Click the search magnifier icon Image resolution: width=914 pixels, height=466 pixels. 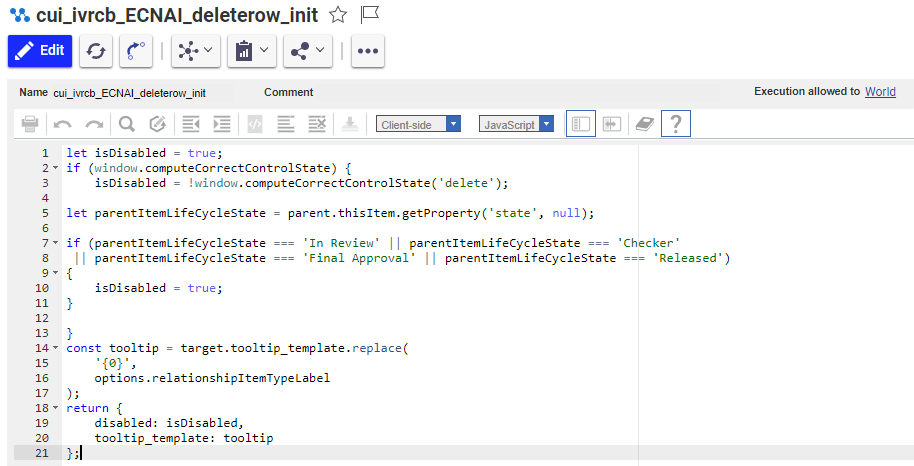(127, 124)
